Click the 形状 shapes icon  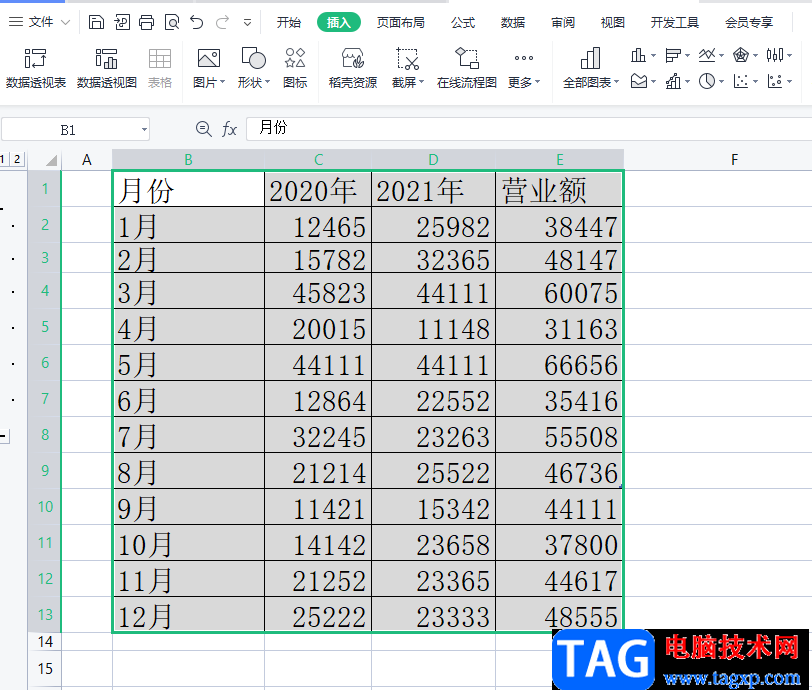(x=253, y=59)
